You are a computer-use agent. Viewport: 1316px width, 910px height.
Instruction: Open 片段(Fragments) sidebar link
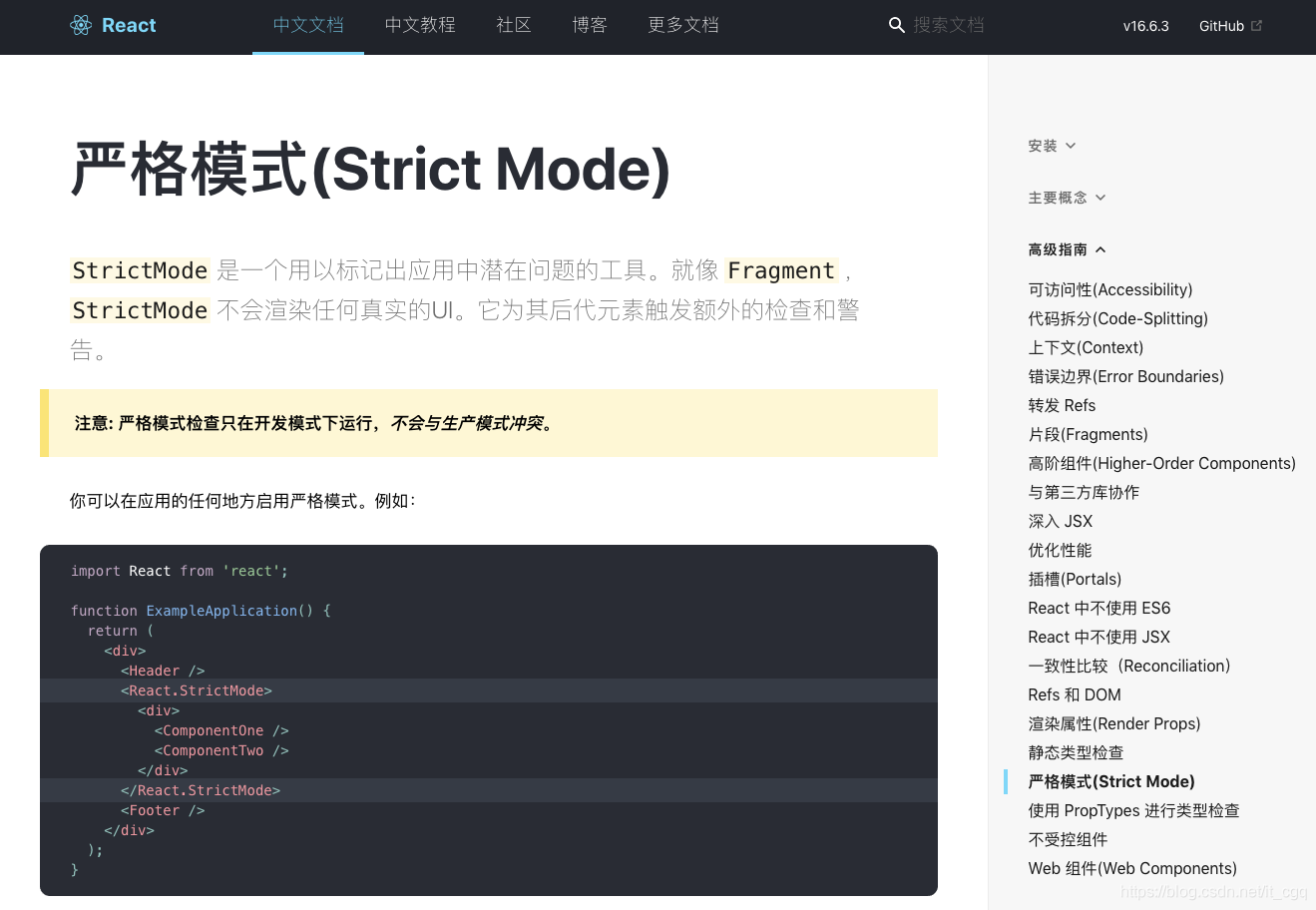pos(1088,434)
